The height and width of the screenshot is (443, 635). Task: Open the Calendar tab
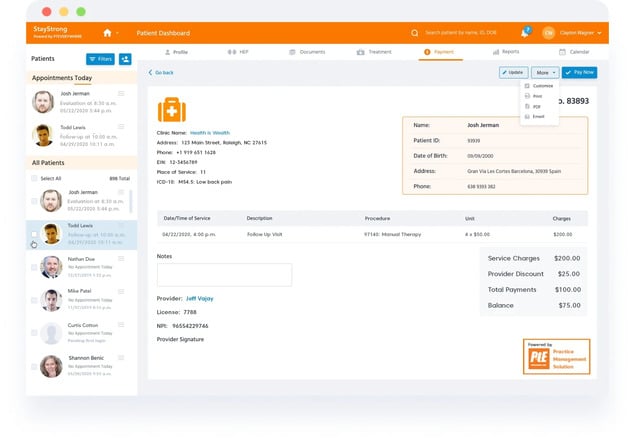click(574, 52)
